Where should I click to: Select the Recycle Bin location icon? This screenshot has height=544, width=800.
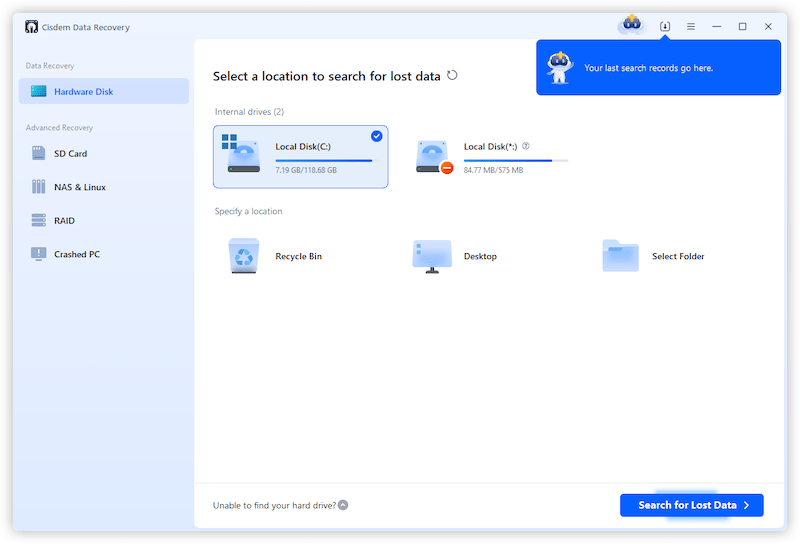point(244,256)
